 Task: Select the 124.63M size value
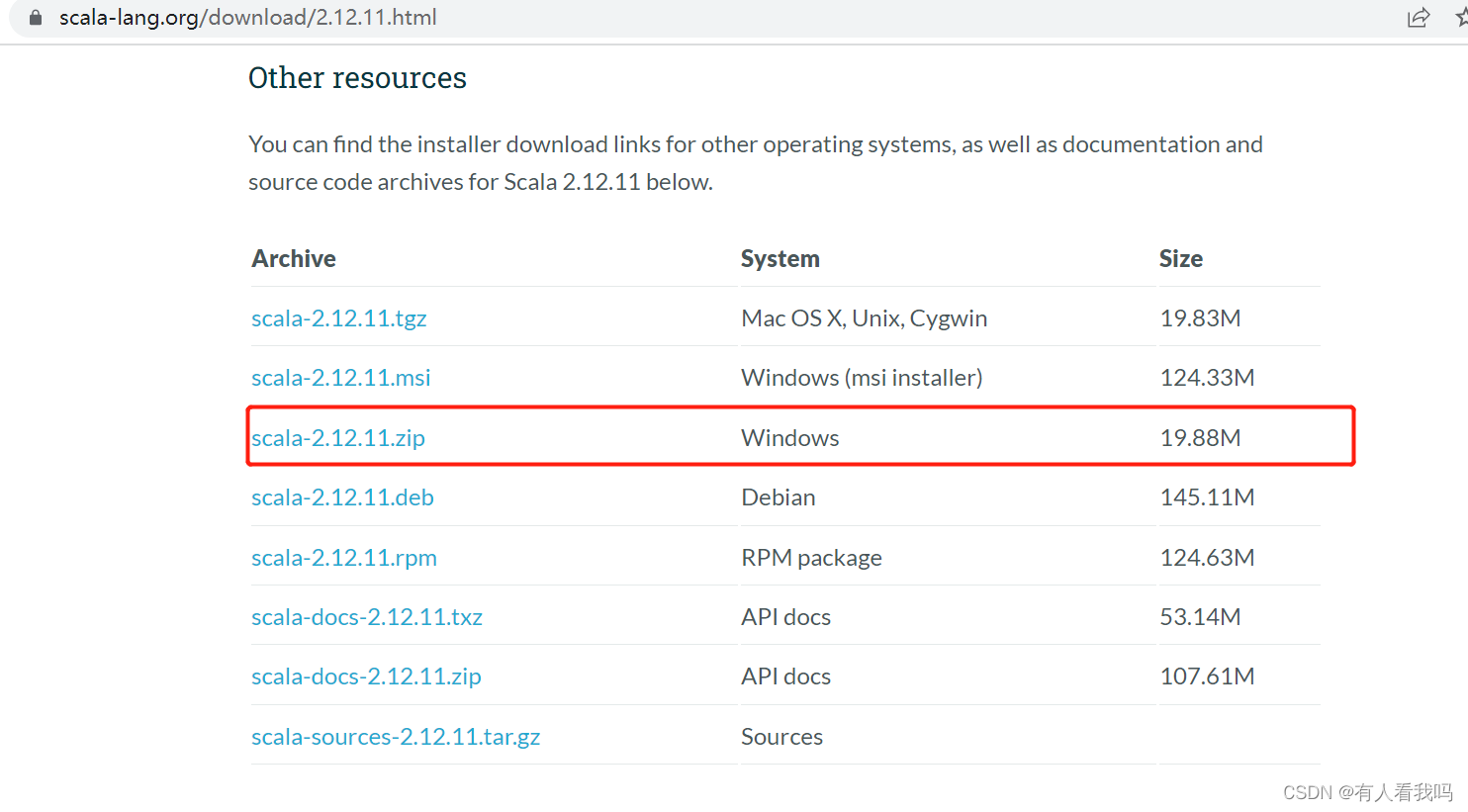(1207, 558)
